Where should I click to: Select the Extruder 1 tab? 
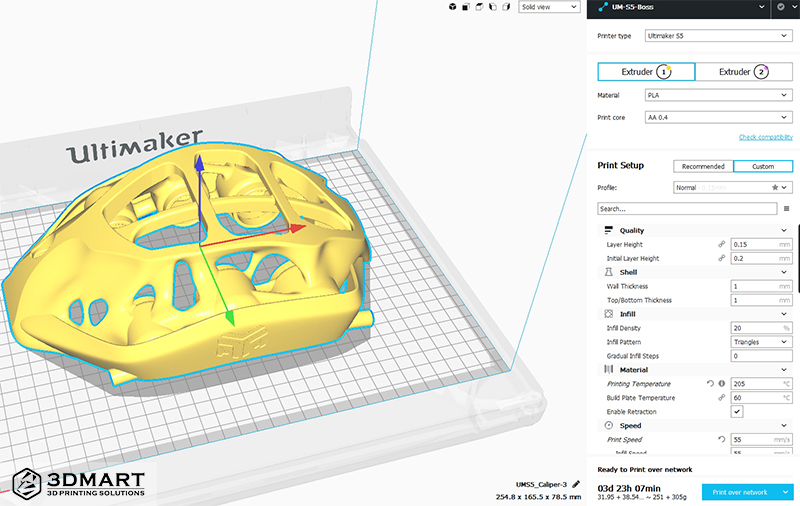(645, 72)
